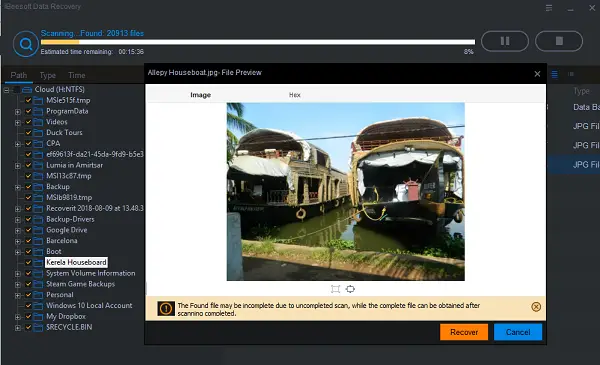Click folder icon beside Duck Tours
Image resolution: width=600 pixels, height=365 pixels.
point(38,133)
